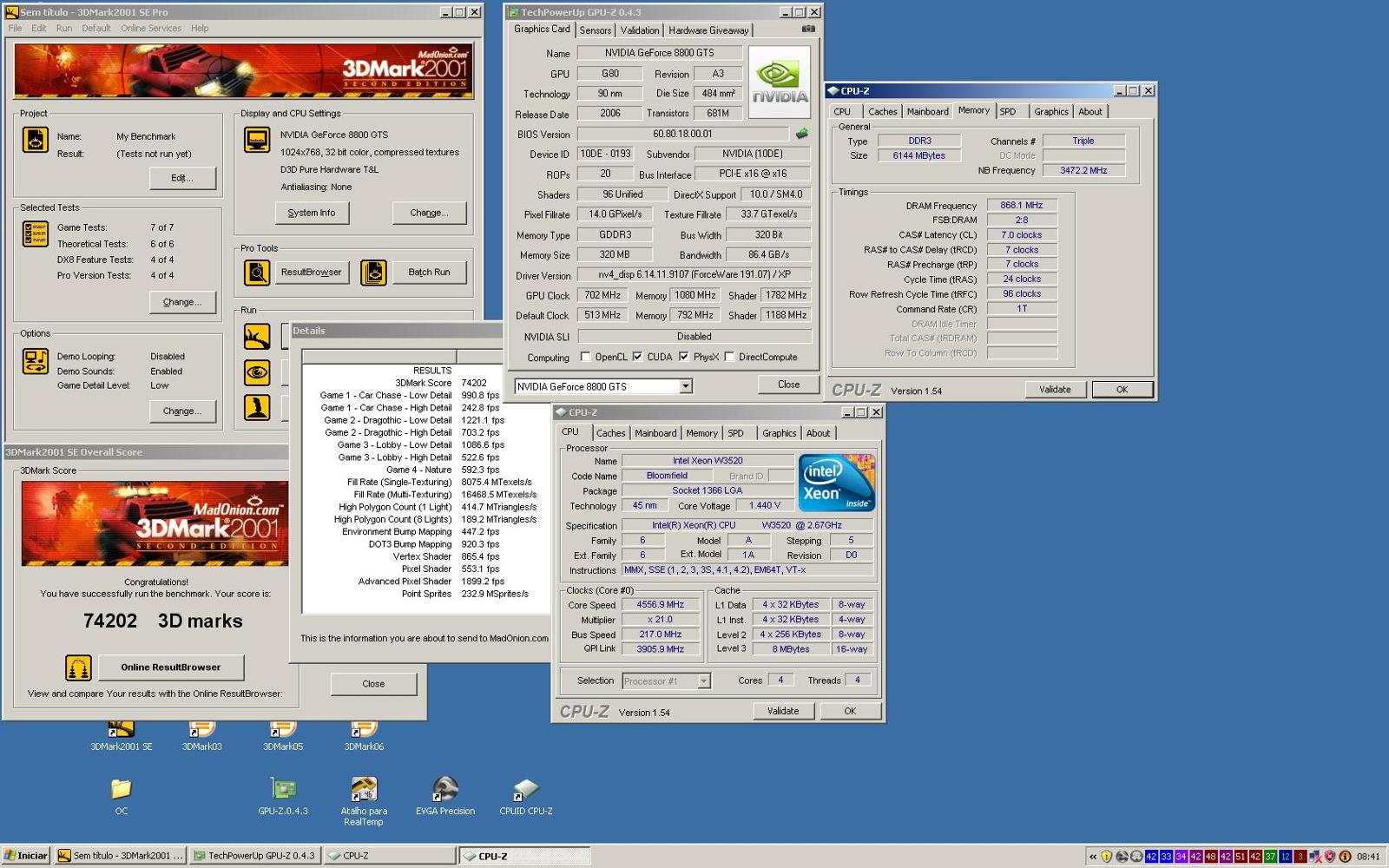Screen dimensions: 1389x868
Task: Toggle the PhysX checkbox in GPU-Z
Action: coord(683,357)
